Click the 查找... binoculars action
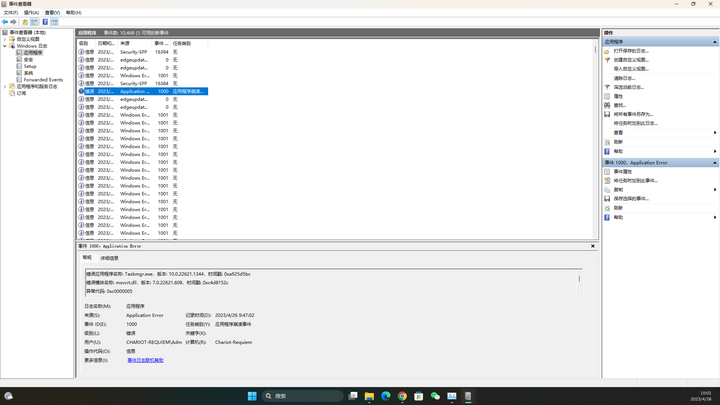The image size is (720, 405). [x=620, y=105]
